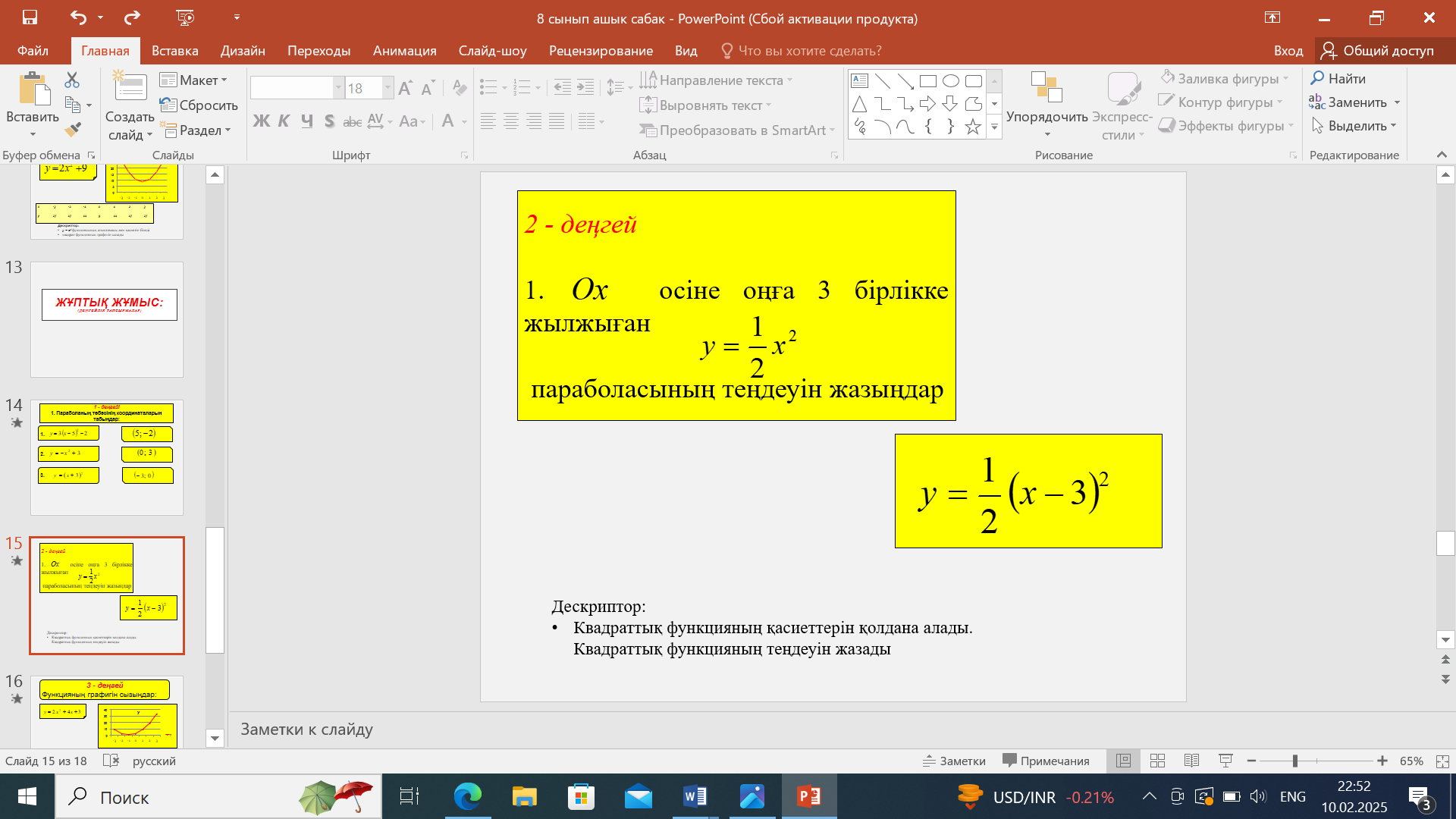This screenshot has height=819, width=1456.
Task: Click the Cut scissors icon
Action: pyautogui.click(x=72, y=80)
